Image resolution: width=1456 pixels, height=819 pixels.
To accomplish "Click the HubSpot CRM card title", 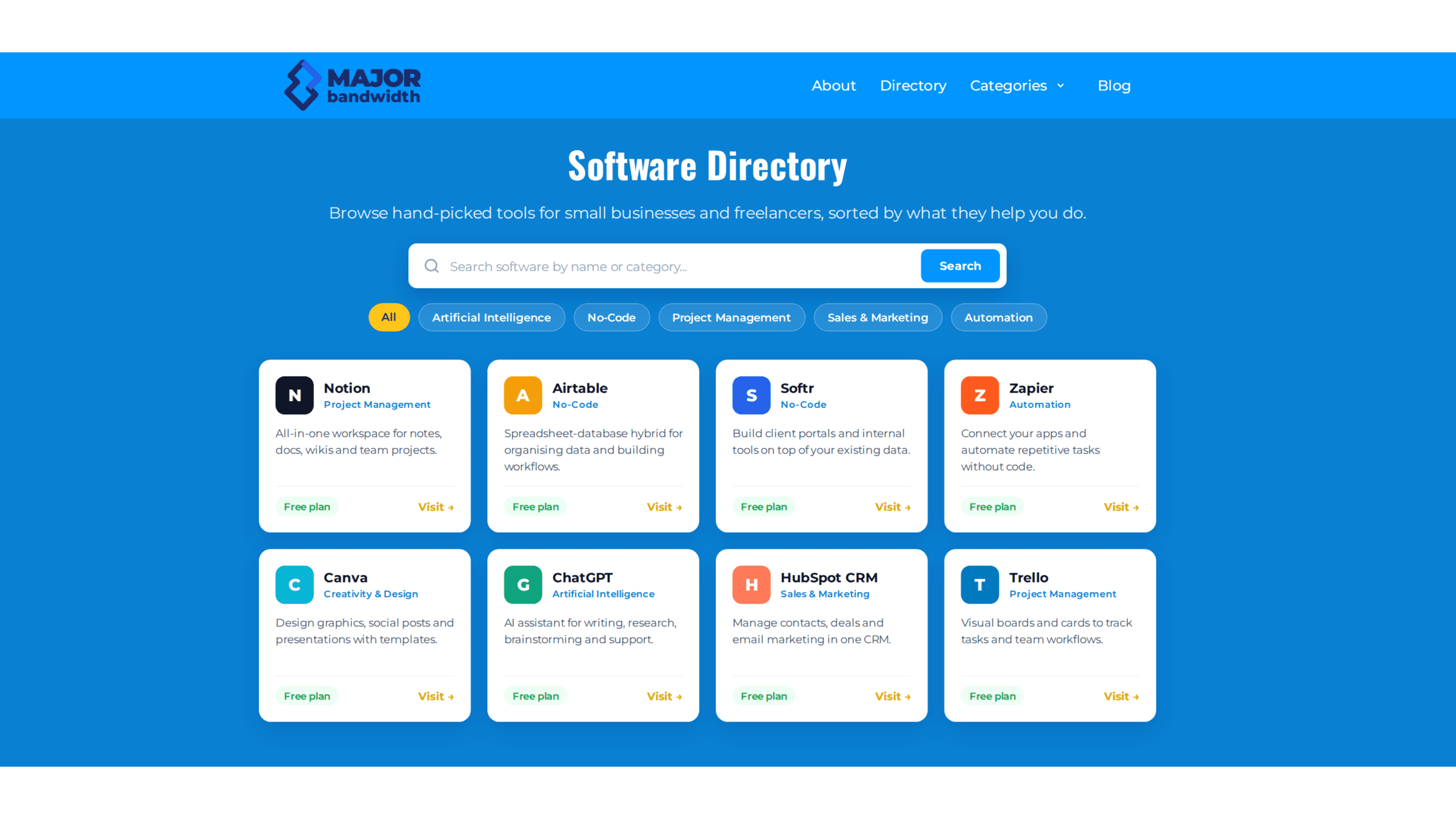I will coord(829,578).
